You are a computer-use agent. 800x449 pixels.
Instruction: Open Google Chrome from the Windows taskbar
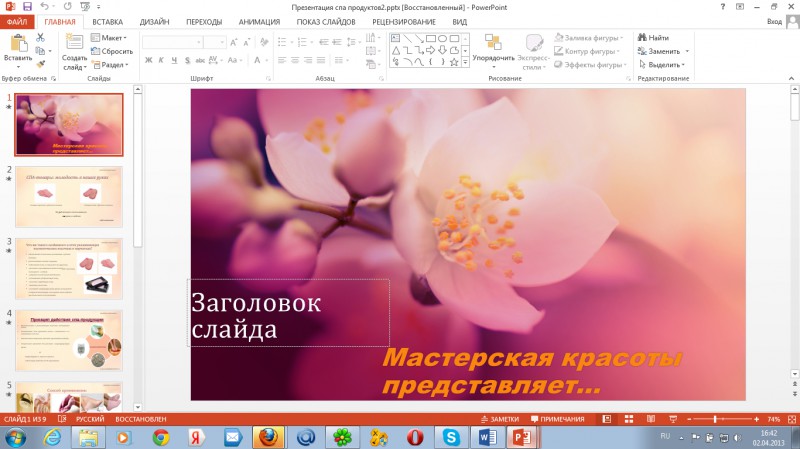point(161,438)
